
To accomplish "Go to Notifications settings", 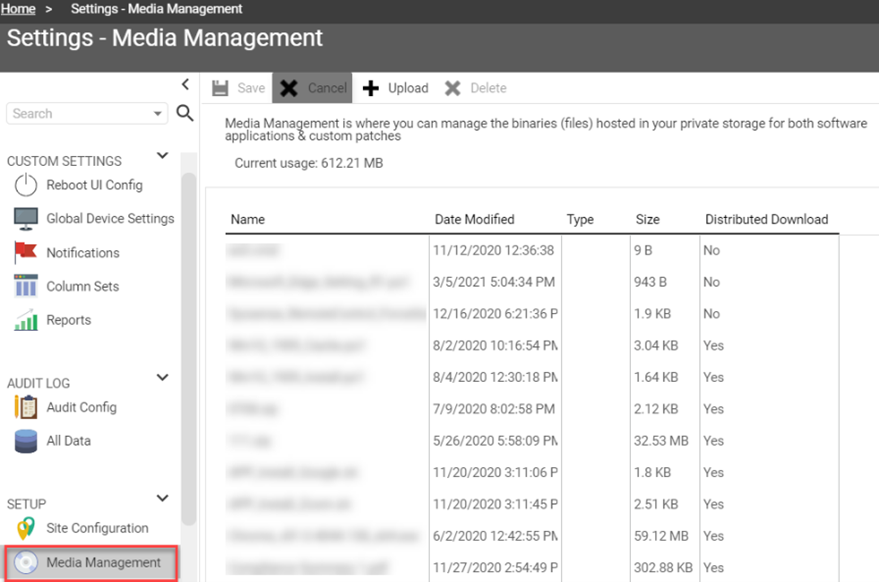I will (x=83, y=253).
